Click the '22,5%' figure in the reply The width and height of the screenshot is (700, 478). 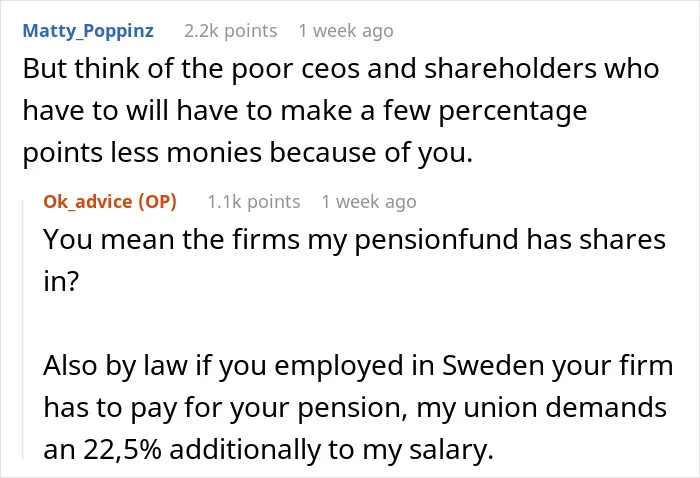click(122, 449)
